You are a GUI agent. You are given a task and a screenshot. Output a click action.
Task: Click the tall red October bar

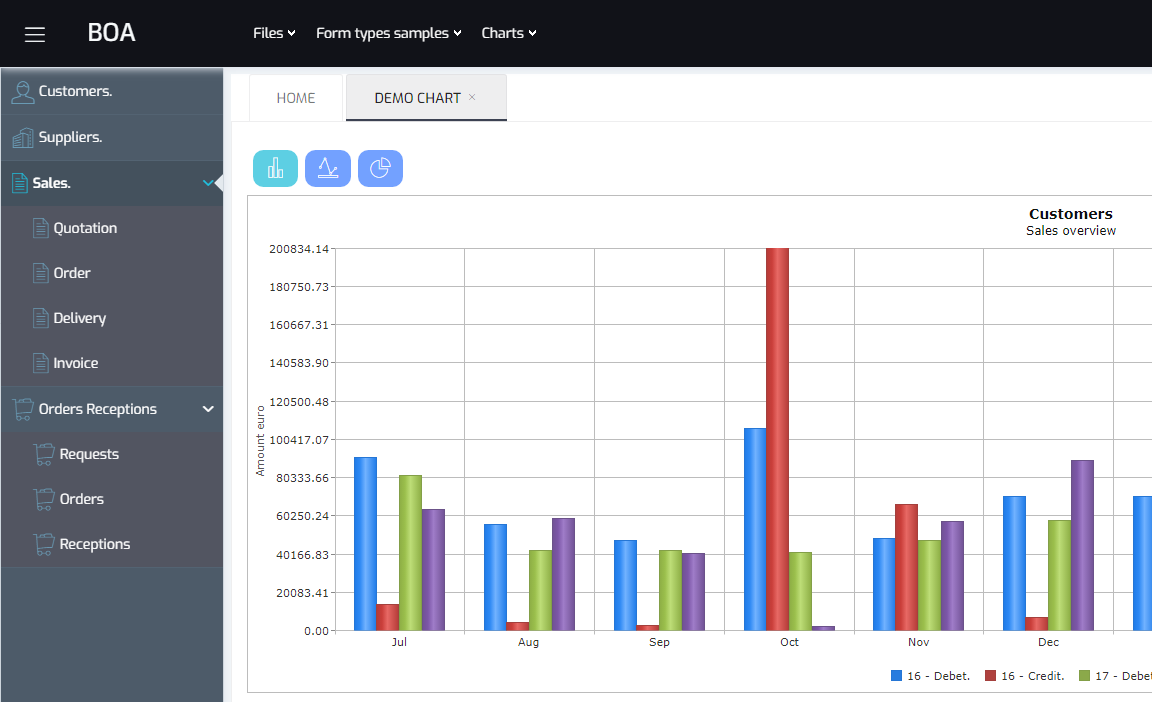[x=777, y=439]
